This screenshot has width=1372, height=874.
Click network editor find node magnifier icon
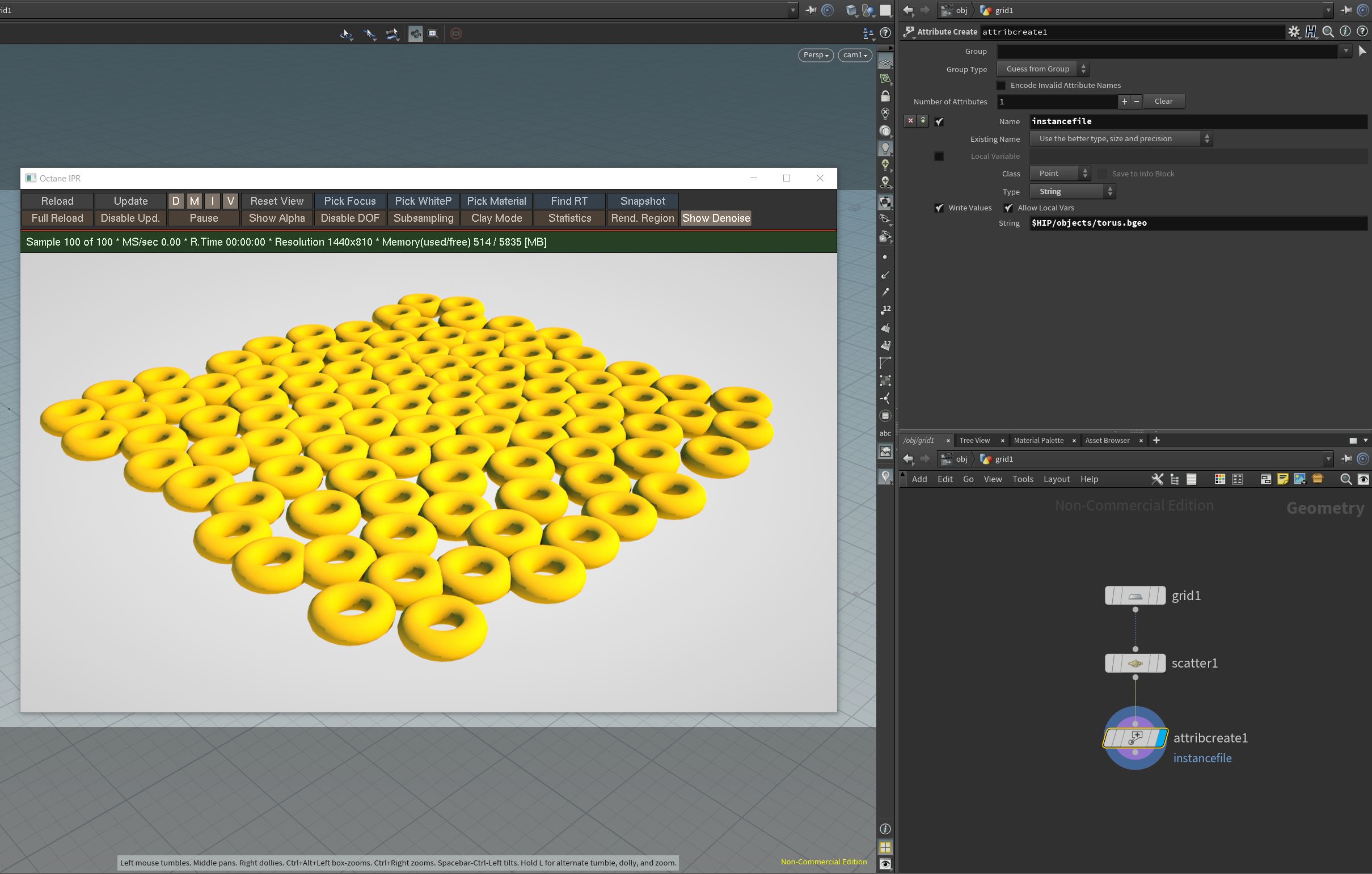(x=1346, y=479)
